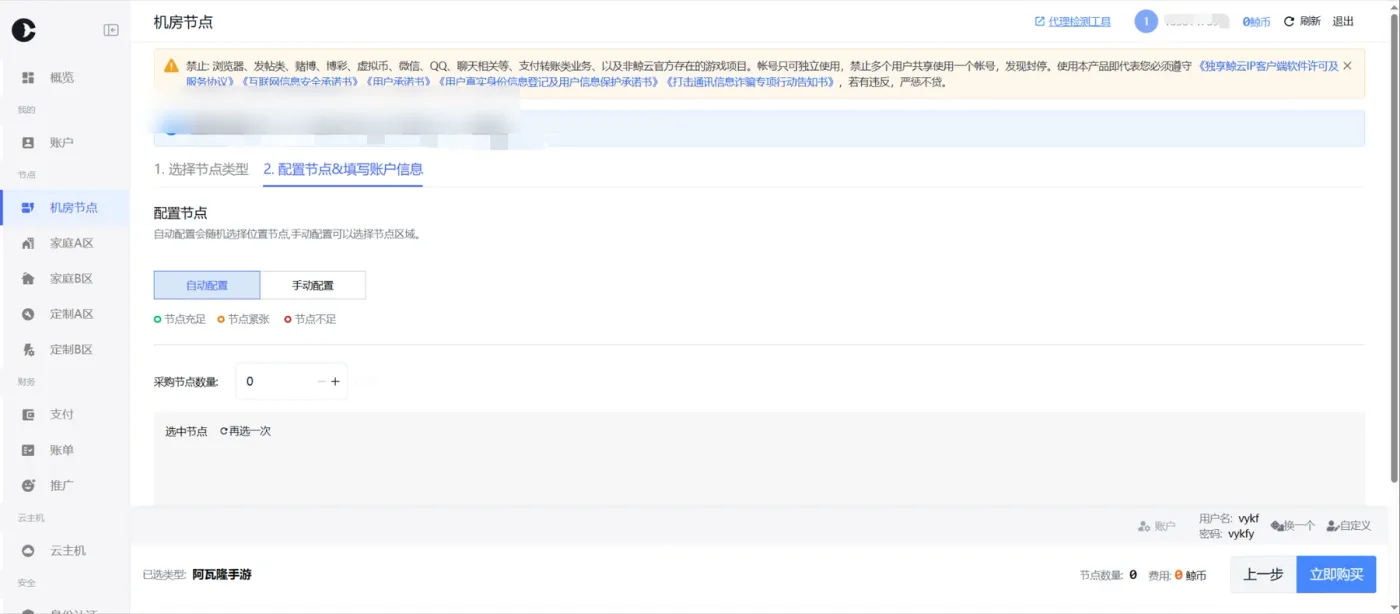
Task: Click the 节点不足 legend label
Action: click(x=315, y=319)
